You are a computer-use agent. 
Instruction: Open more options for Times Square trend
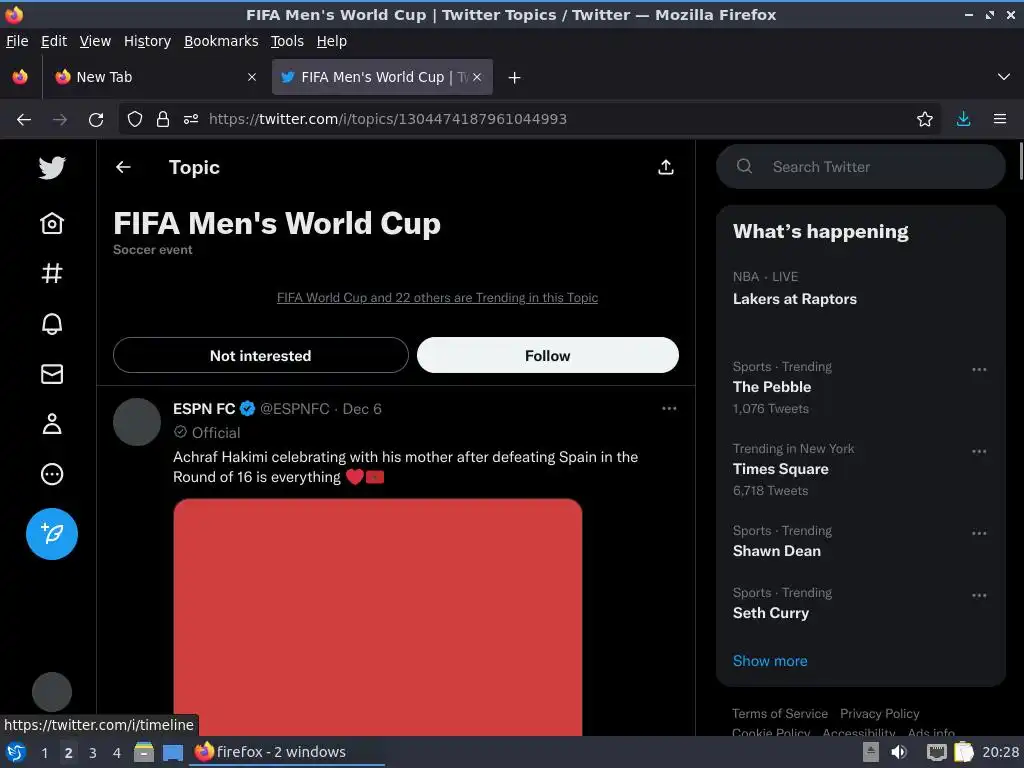[978, 451]
